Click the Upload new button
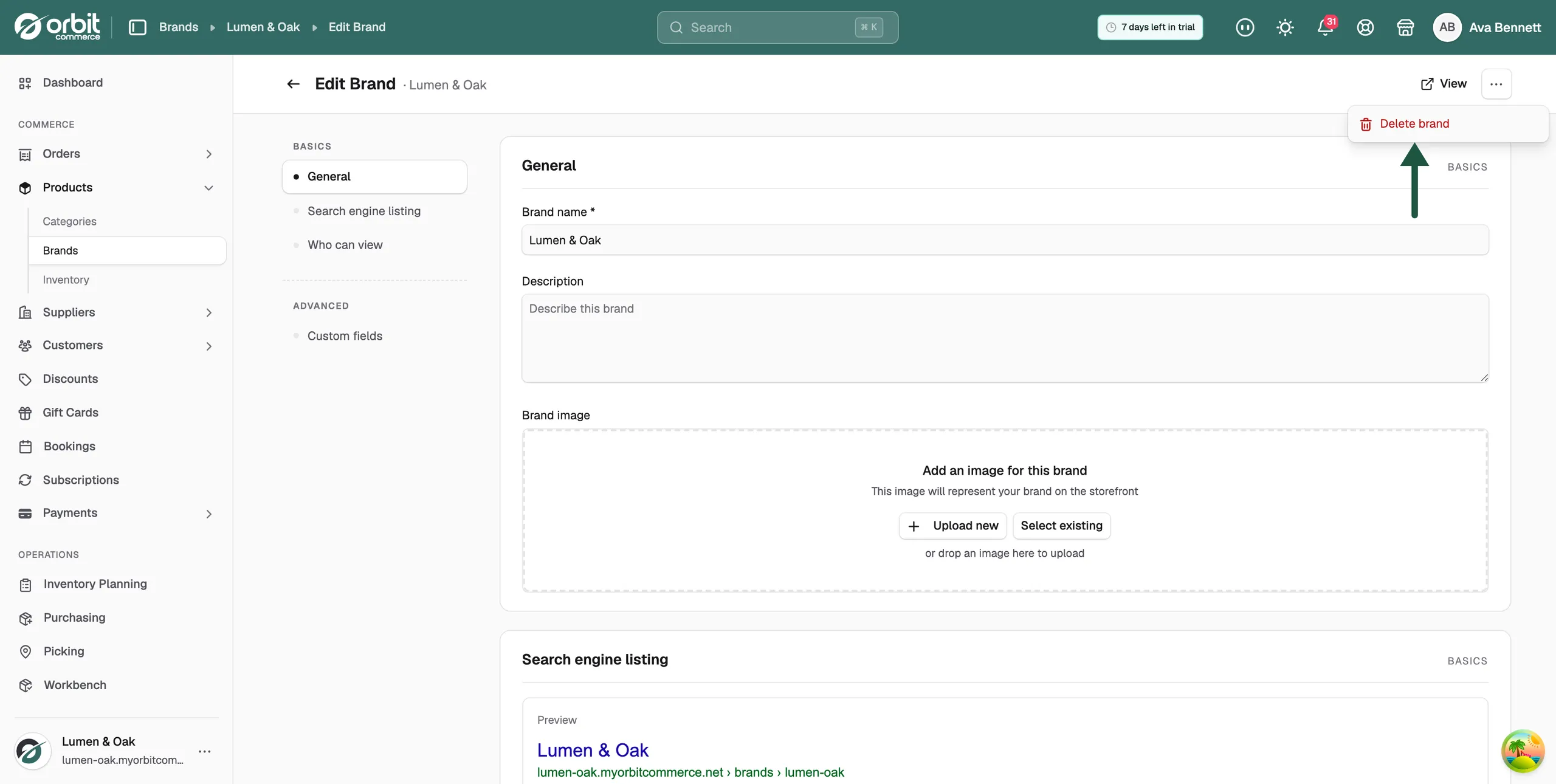The width and height of the screenshot is (1556, 784). tap(952, 526)
